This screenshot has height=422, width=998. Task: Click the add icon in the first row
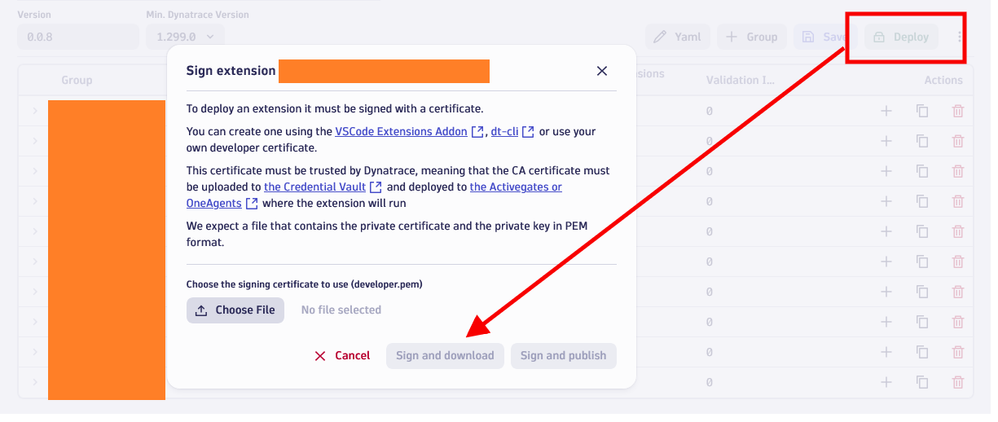tap(886, 111)
